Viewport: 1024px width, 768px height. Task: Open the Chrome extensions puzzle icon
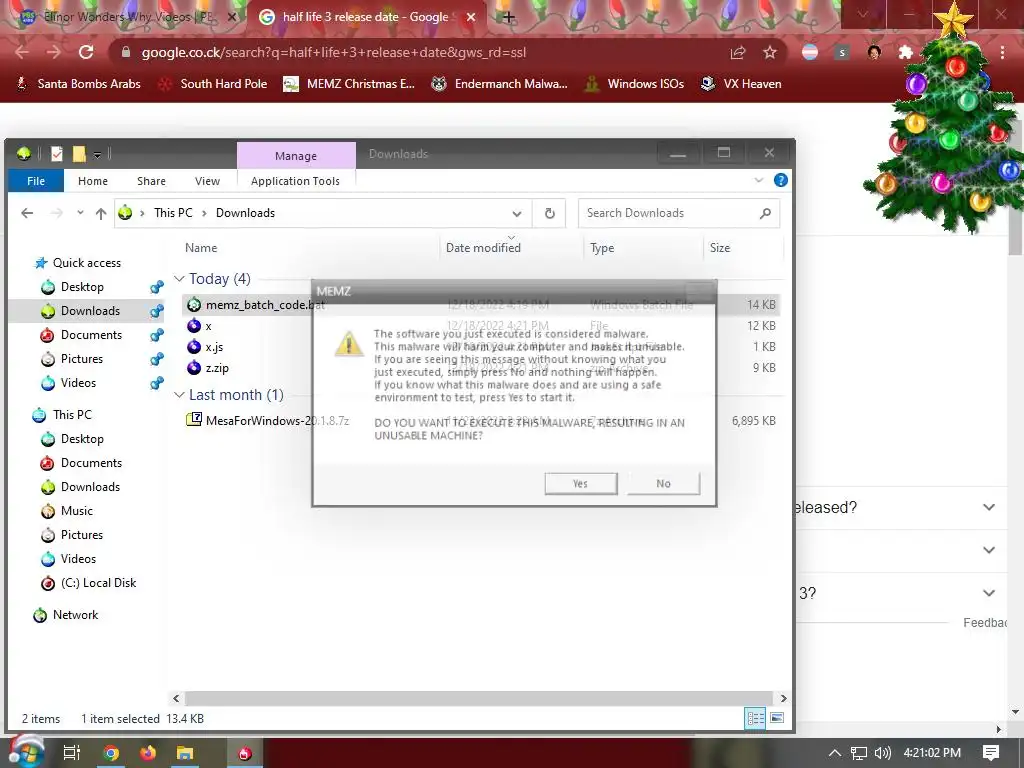(x=906, y=52)
